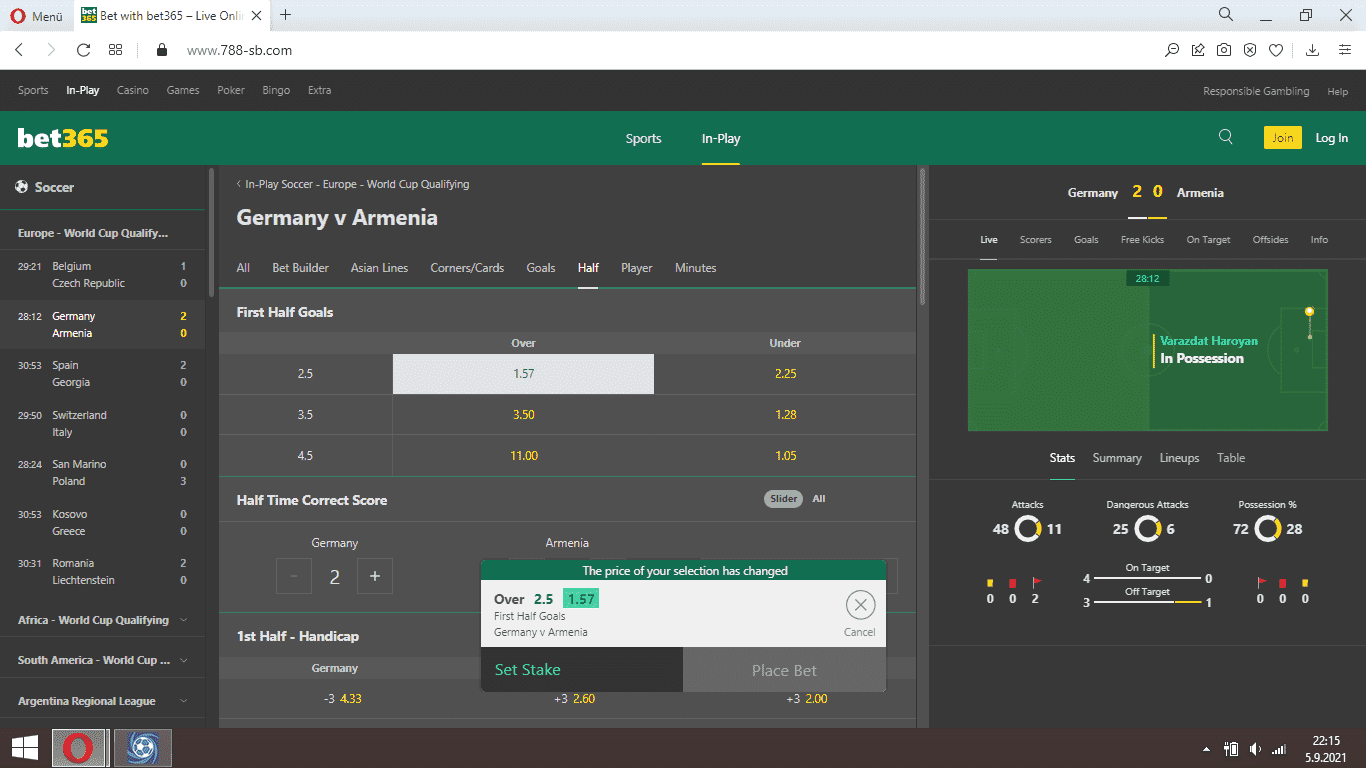Open soccer ball app in taskbar
1366x768 pixels.
point(142,747)
